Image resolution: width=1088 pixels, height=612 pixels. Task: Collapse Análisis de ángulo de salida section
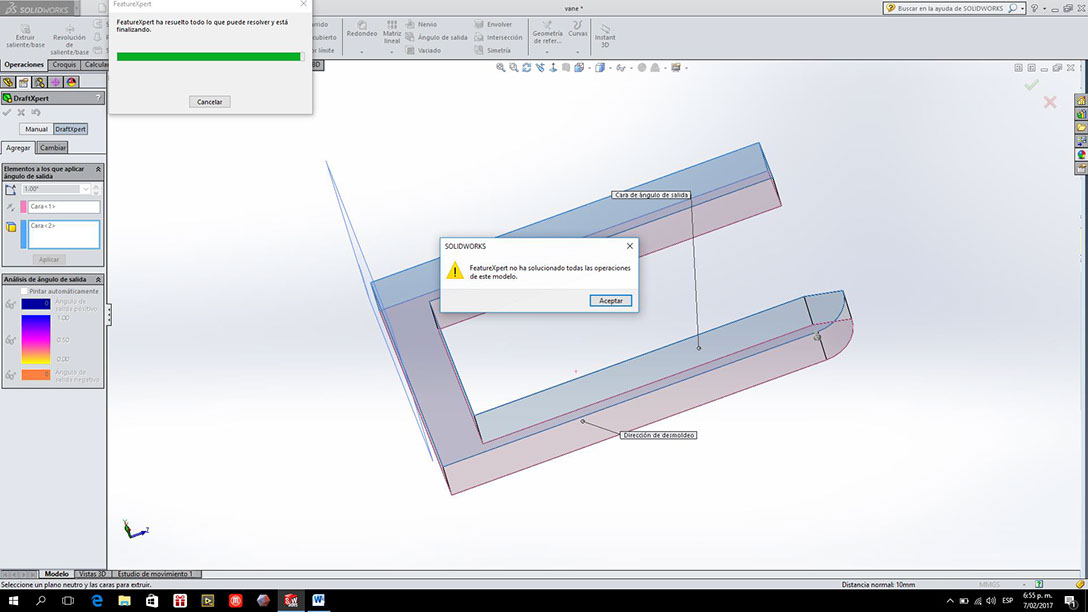click(98, 279)
